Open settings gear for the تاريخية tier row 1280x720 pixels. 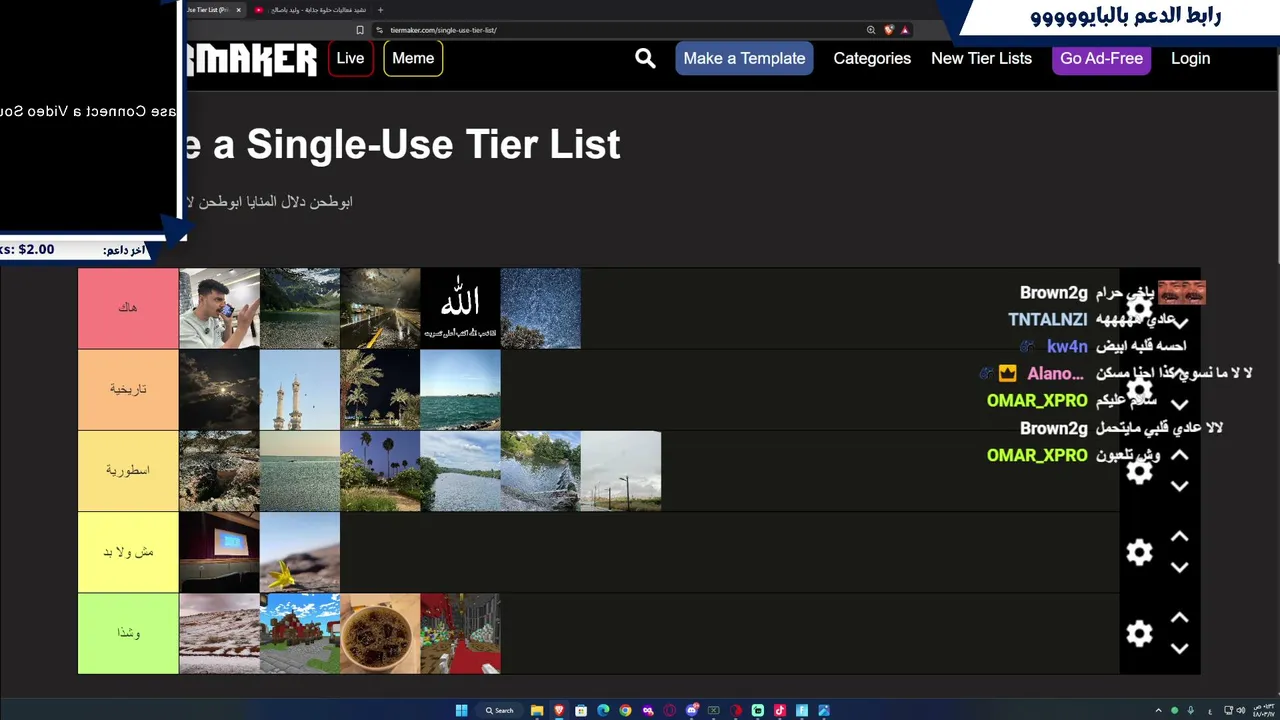[x=1139, y=389]
